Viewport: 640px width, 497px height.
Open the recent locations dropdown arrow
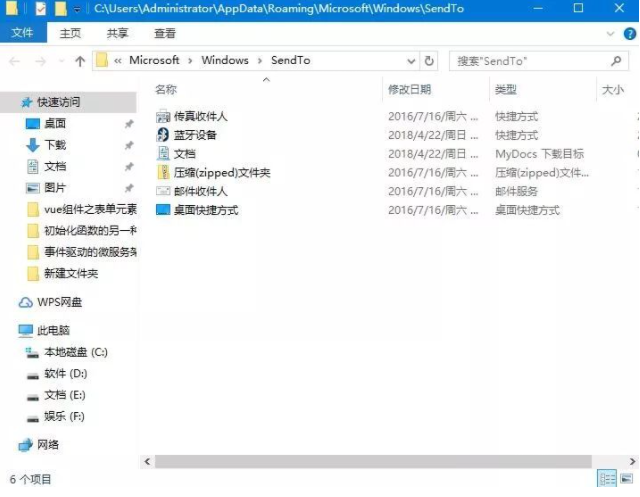[59, 61]
